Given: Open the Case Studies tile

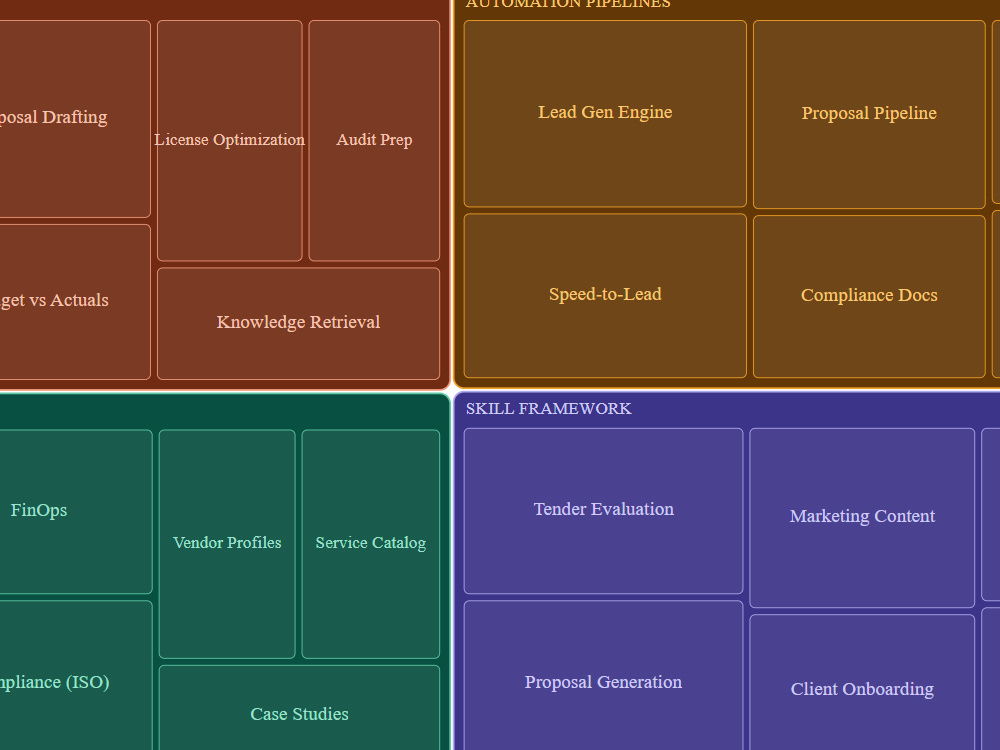Looking at the screenshot, I should [299, 708].
